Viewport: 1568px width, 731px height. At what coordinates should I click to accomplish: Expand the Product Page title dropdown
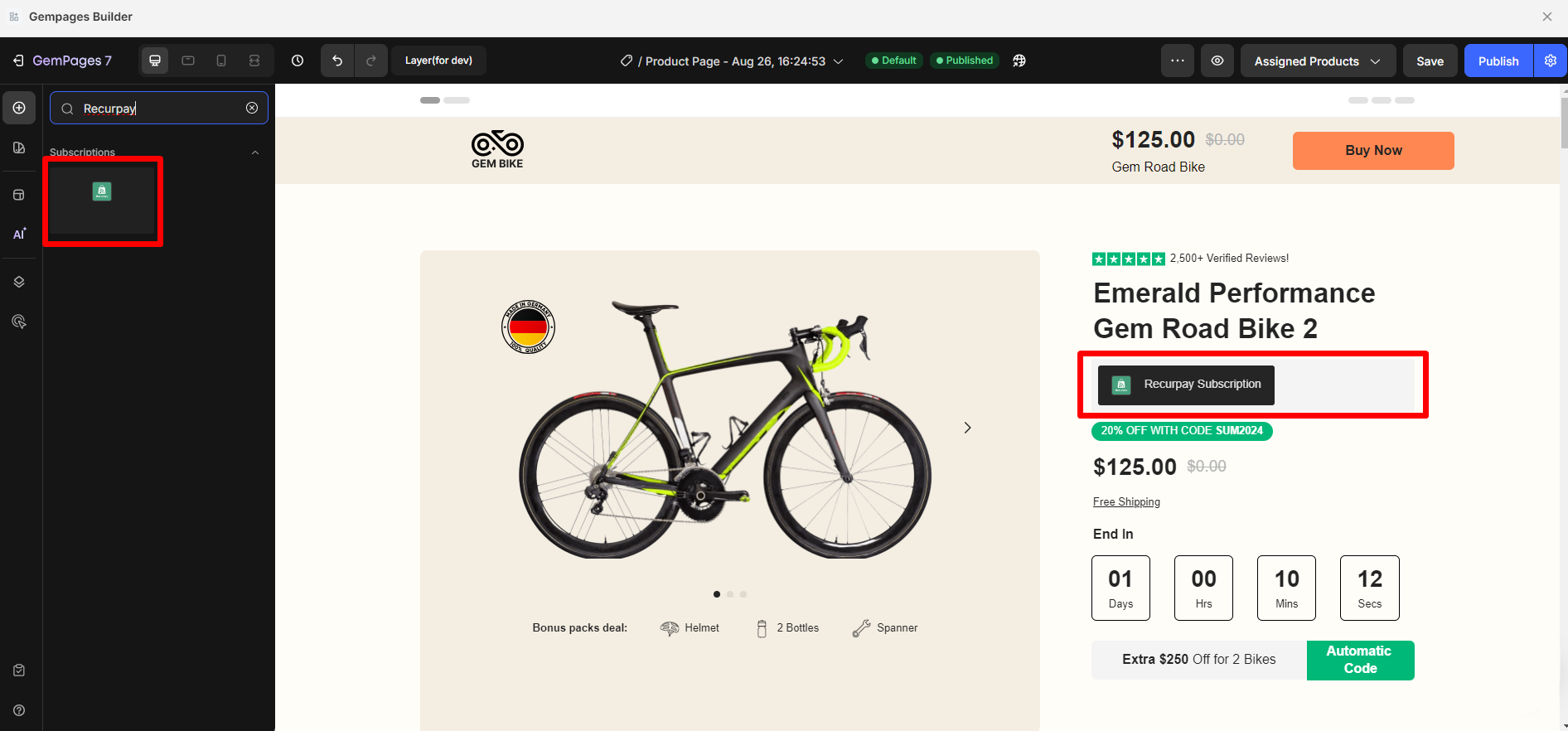tap(839, 61)
